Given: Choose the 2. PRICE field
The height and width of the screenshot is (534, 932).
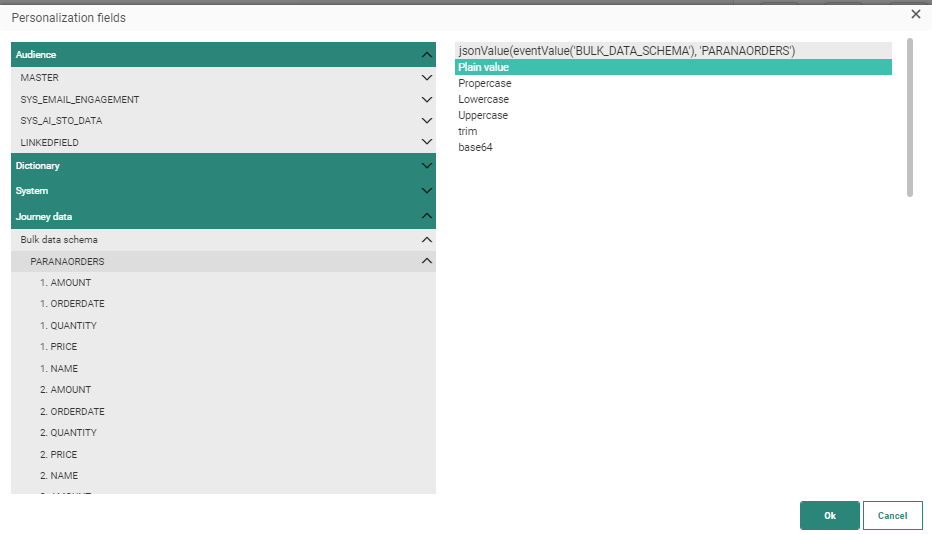Looking at the screenshot, I should (x=58, y=455).
